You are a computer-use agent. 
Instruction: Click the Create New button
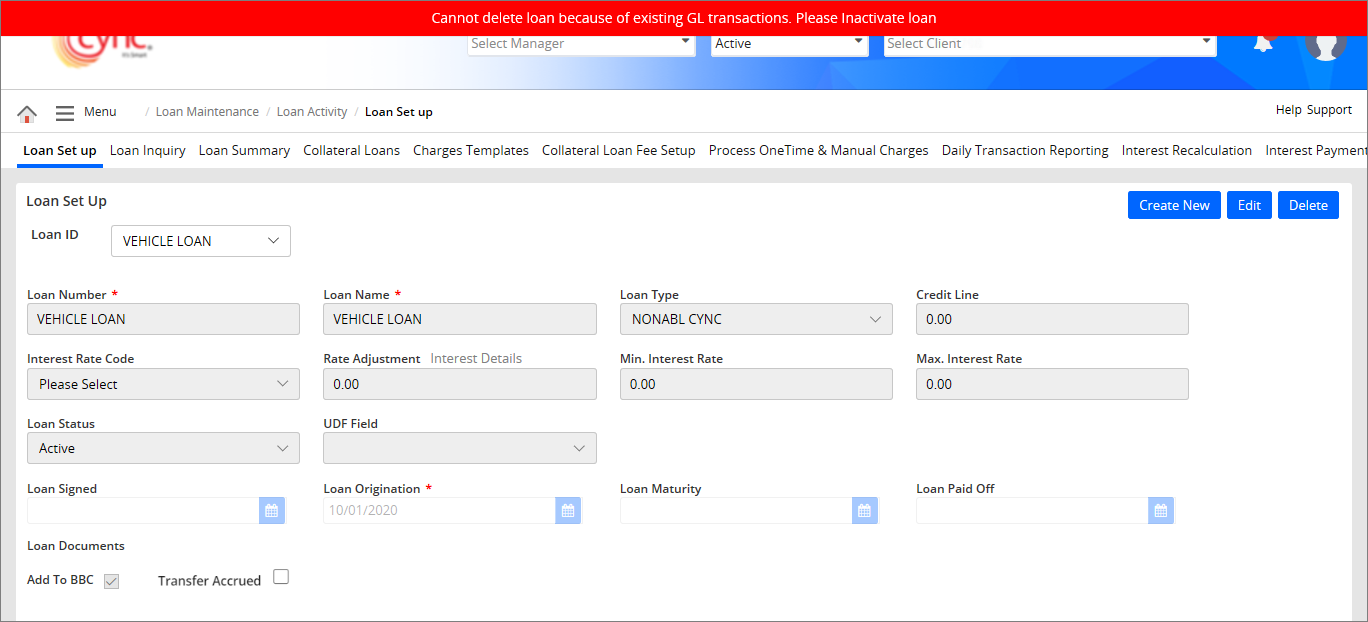[1174, 205]
